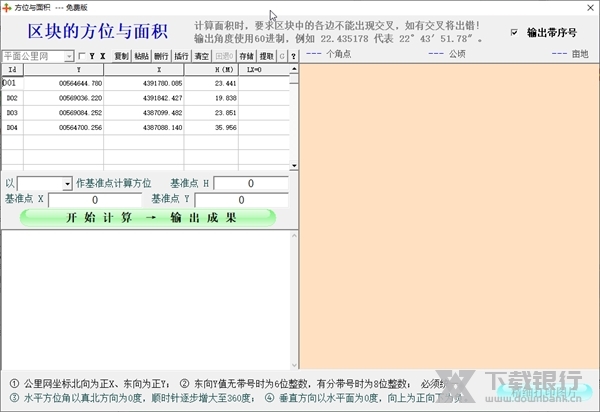Open help with the ? button
The image size is (600, 412).
click(293, 56)
